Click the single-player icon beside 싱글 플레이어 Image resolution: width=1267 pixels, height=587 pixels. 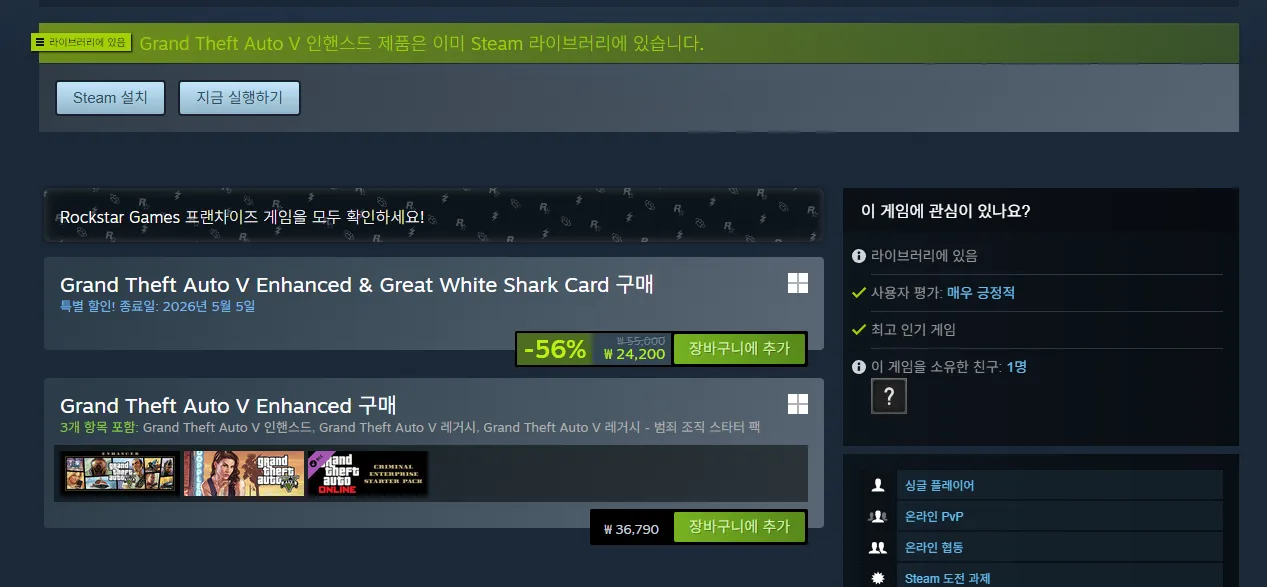click(x=878, y=485)
